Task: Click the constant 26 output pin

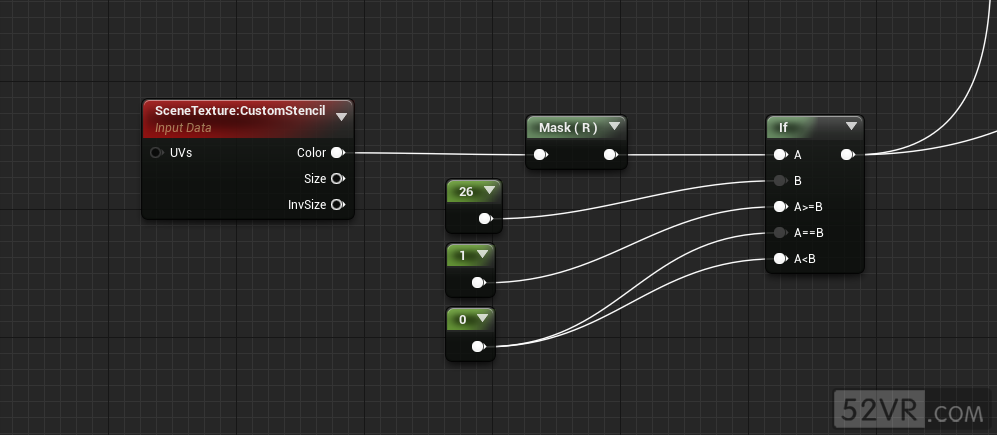Action: pos(485,219)
